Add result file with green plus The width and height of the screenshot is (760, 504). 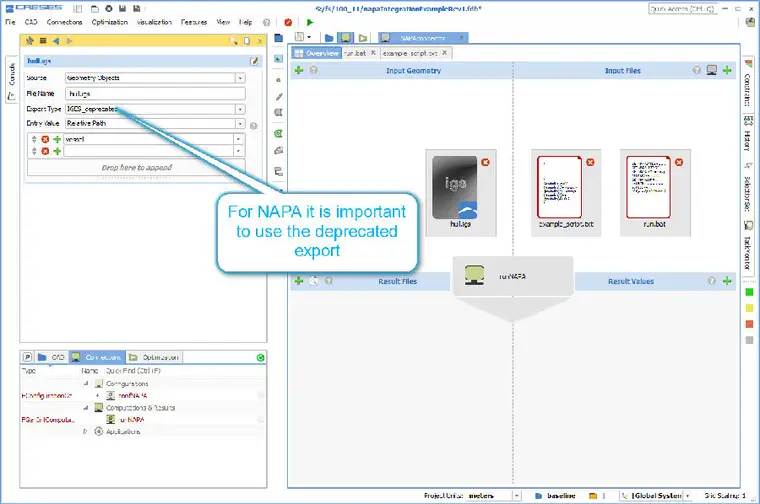pos(299,281)
